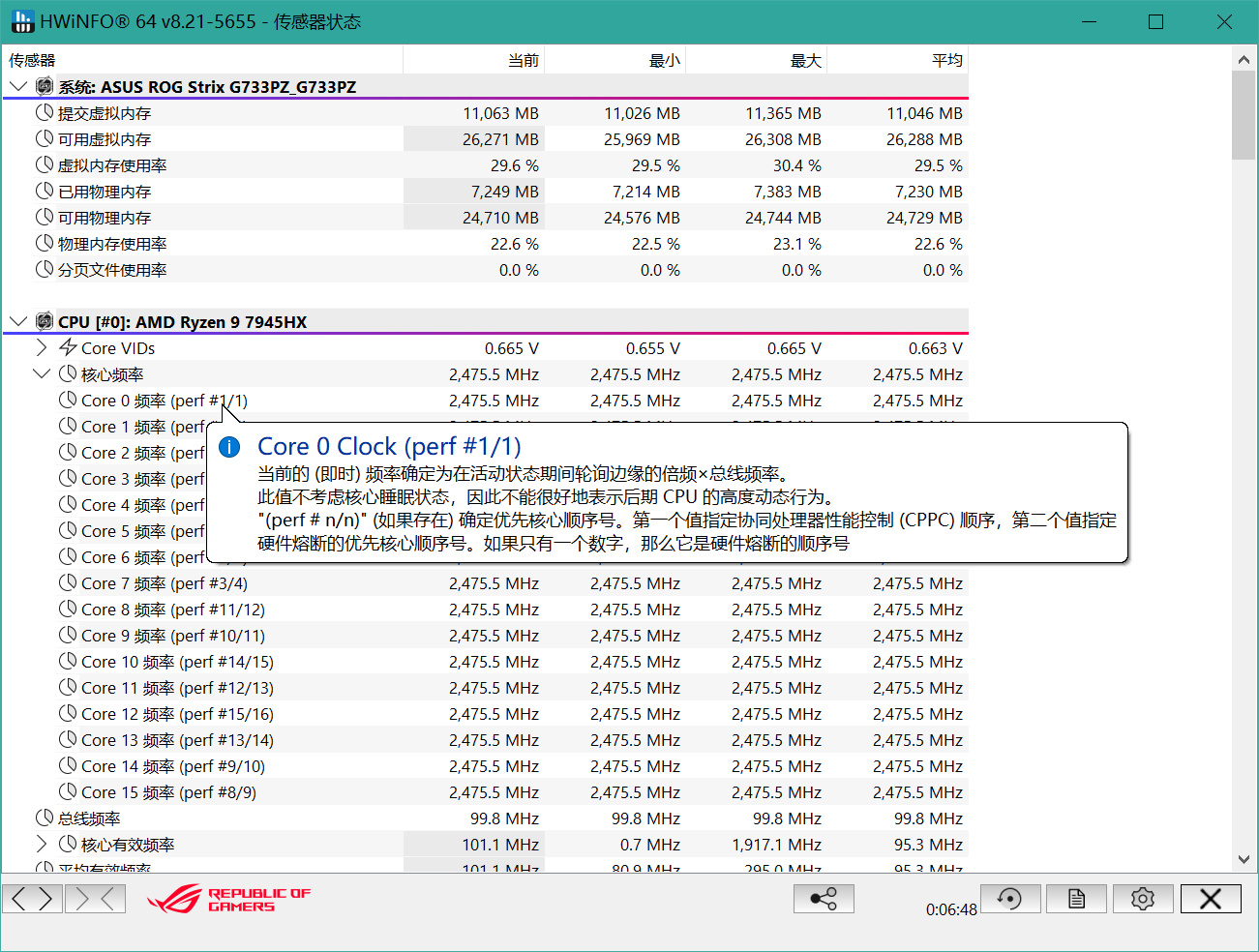Click the 30.4 % maximum value
This screenshot has height=952, width=1259.
(796, 165)
